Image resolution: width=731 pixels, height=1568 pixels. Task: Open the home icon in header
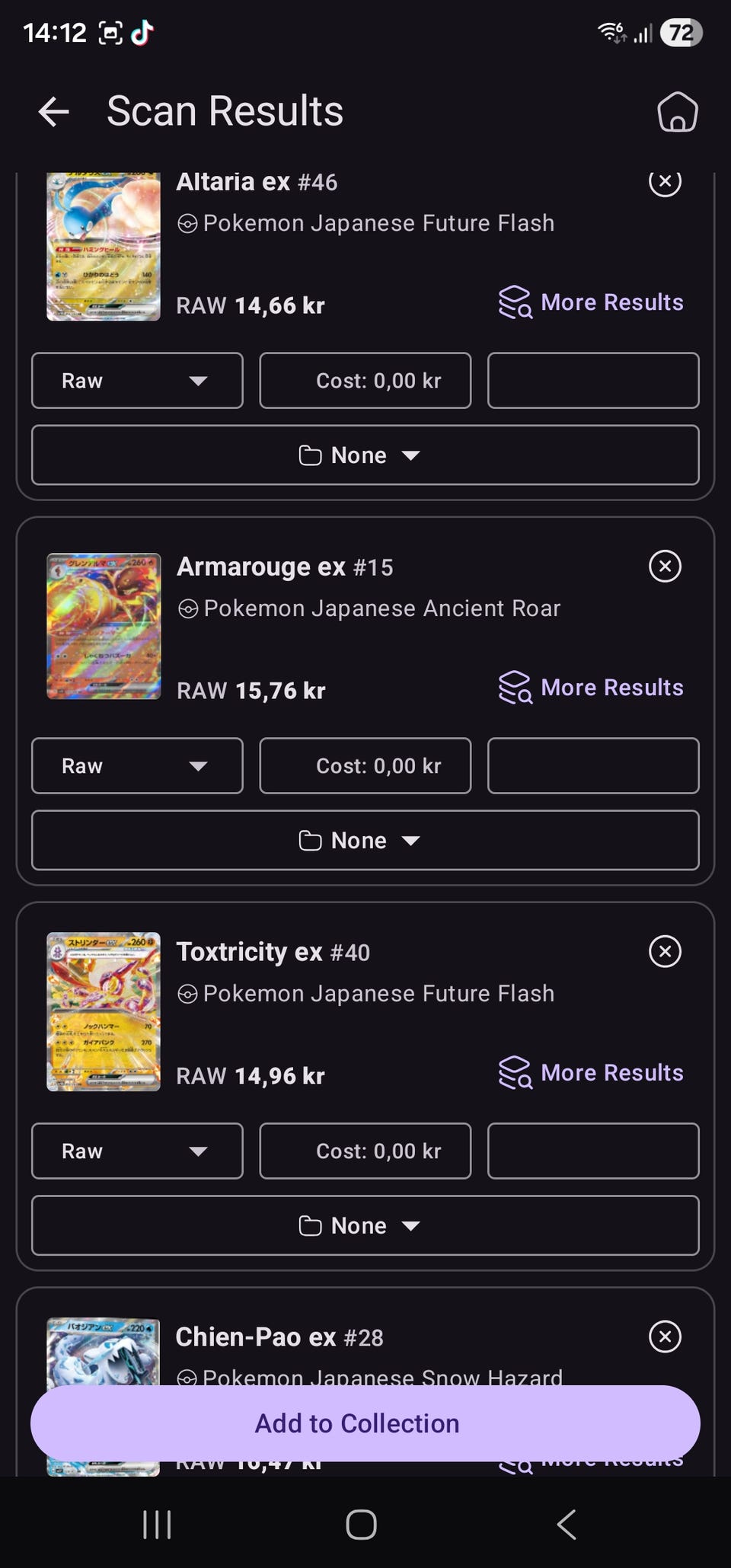[x=677, y=112]
